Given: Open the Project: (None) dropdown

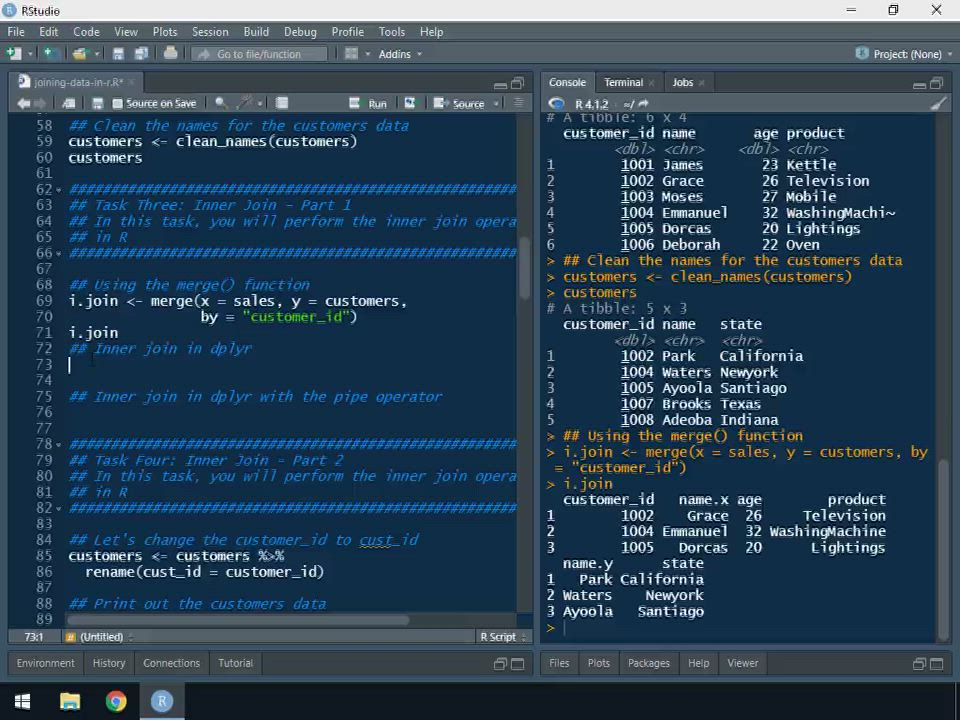Looking at the screenshot, I should [900, 54].
